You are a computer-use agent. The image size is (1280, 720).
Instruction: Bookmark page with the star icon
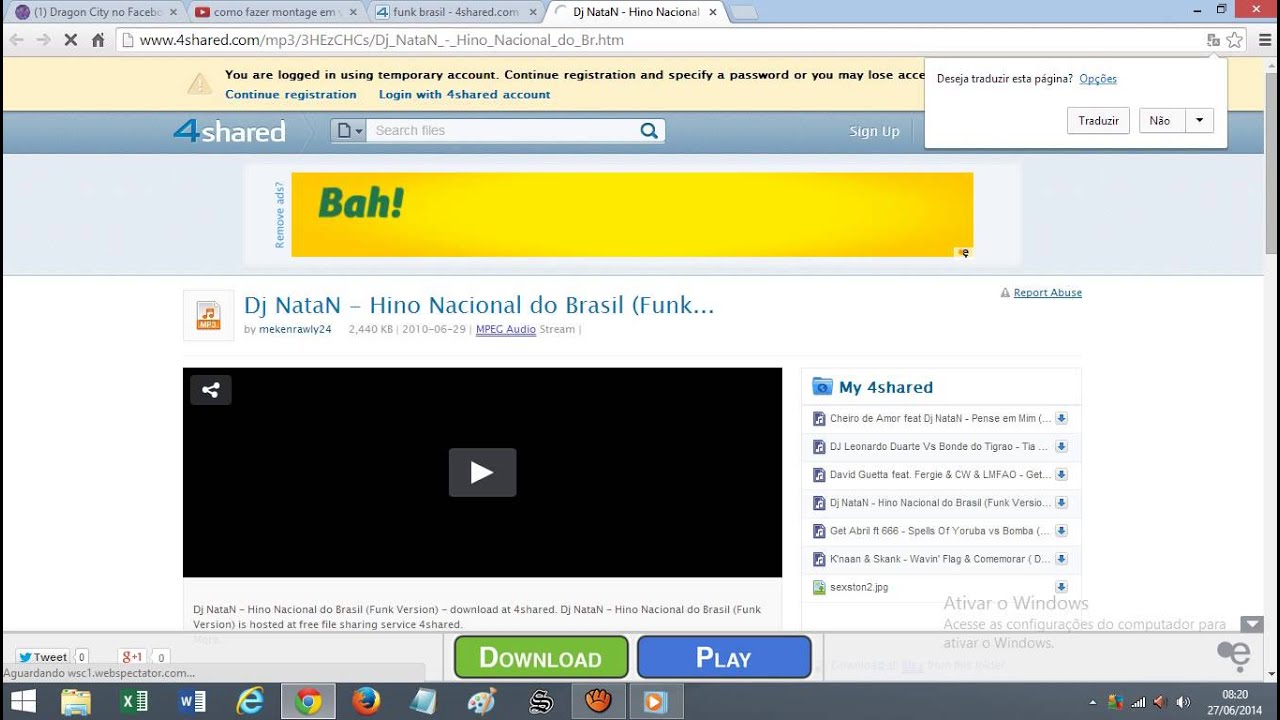[x=1235, y=40]
